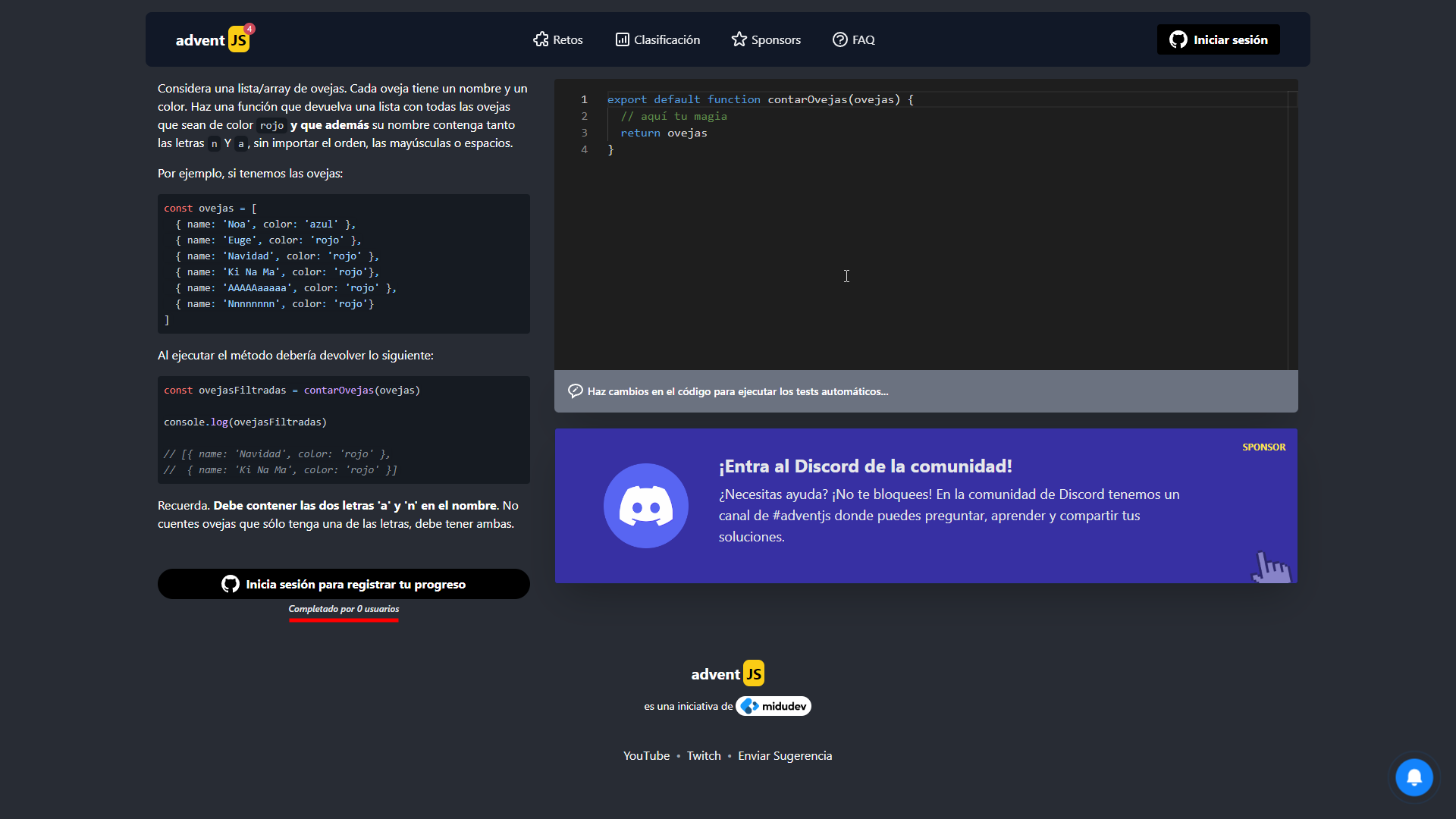1456x819 pixels.
Task: Click the Sponsors star icon
Action: click(739, 39)
